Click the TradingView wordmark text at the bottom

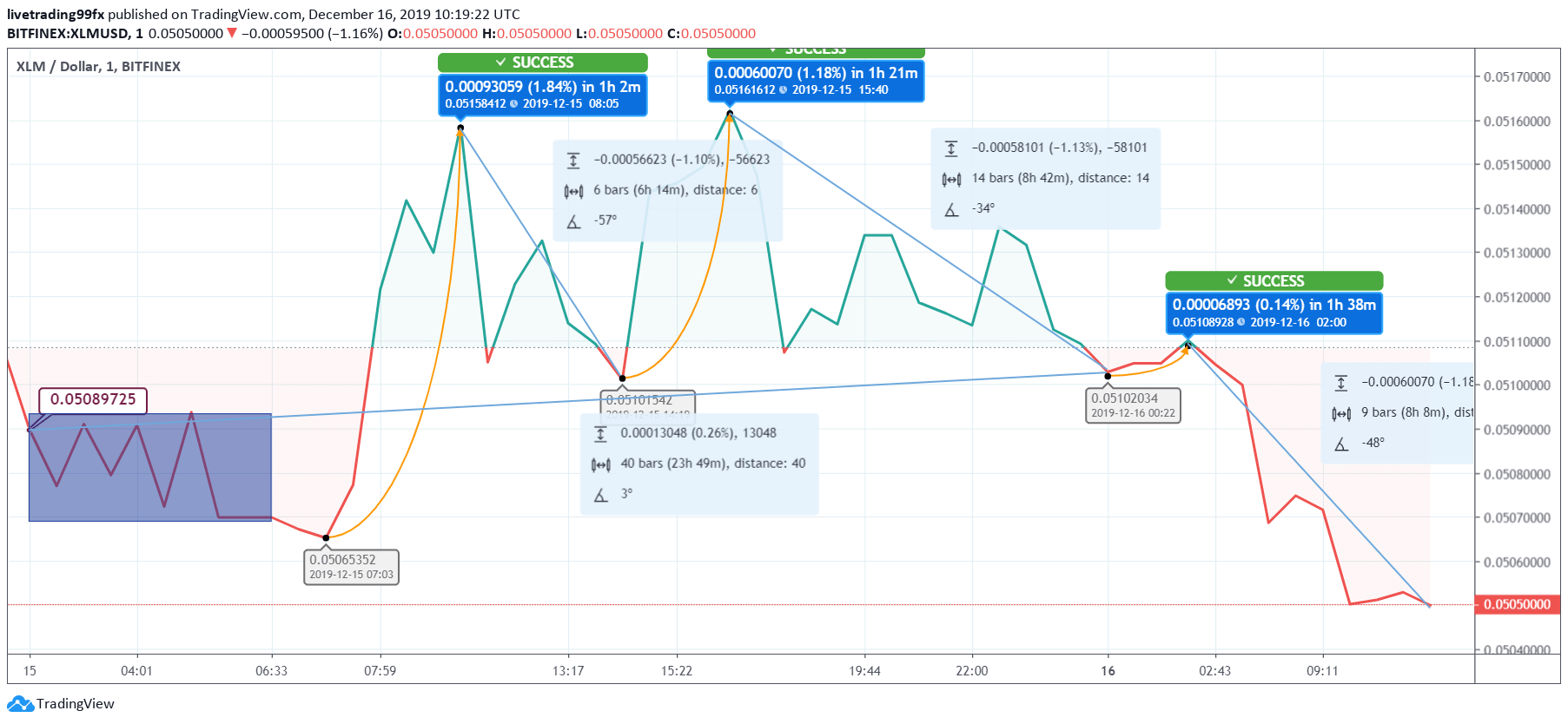(x=75, y=704)
